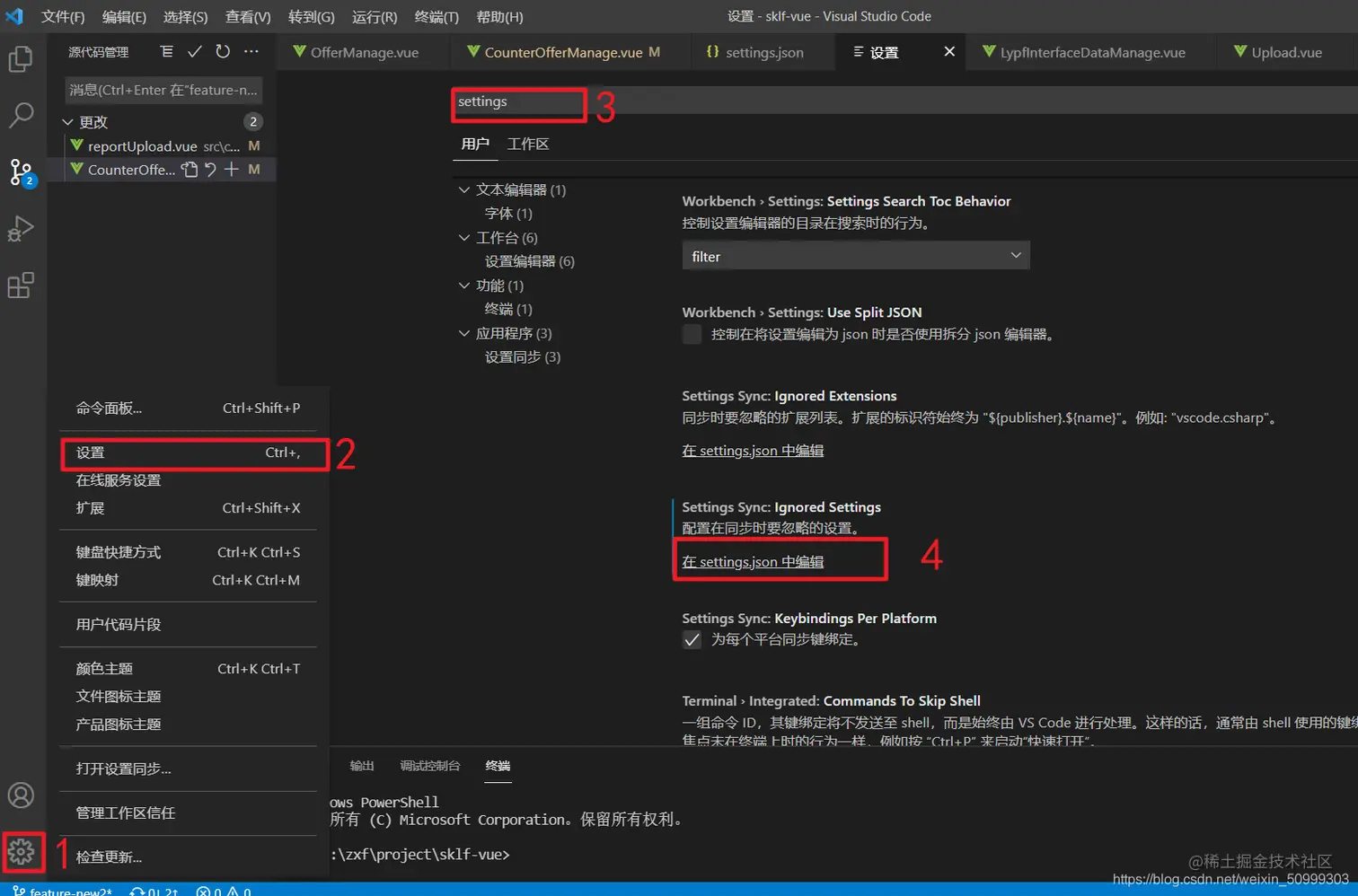This screenshot has height=896, width=1358.
Task: Open the 终端(T) menu
Action: point(436,17)
